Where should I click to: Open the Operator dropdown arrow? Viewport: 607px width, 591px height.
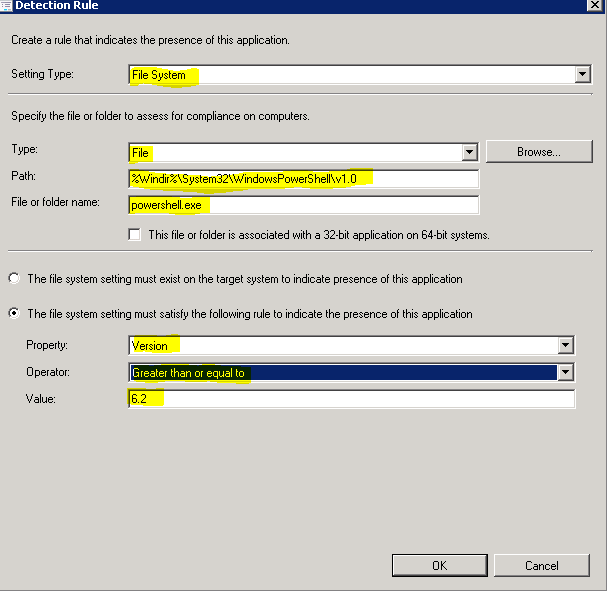coord(565,372)
